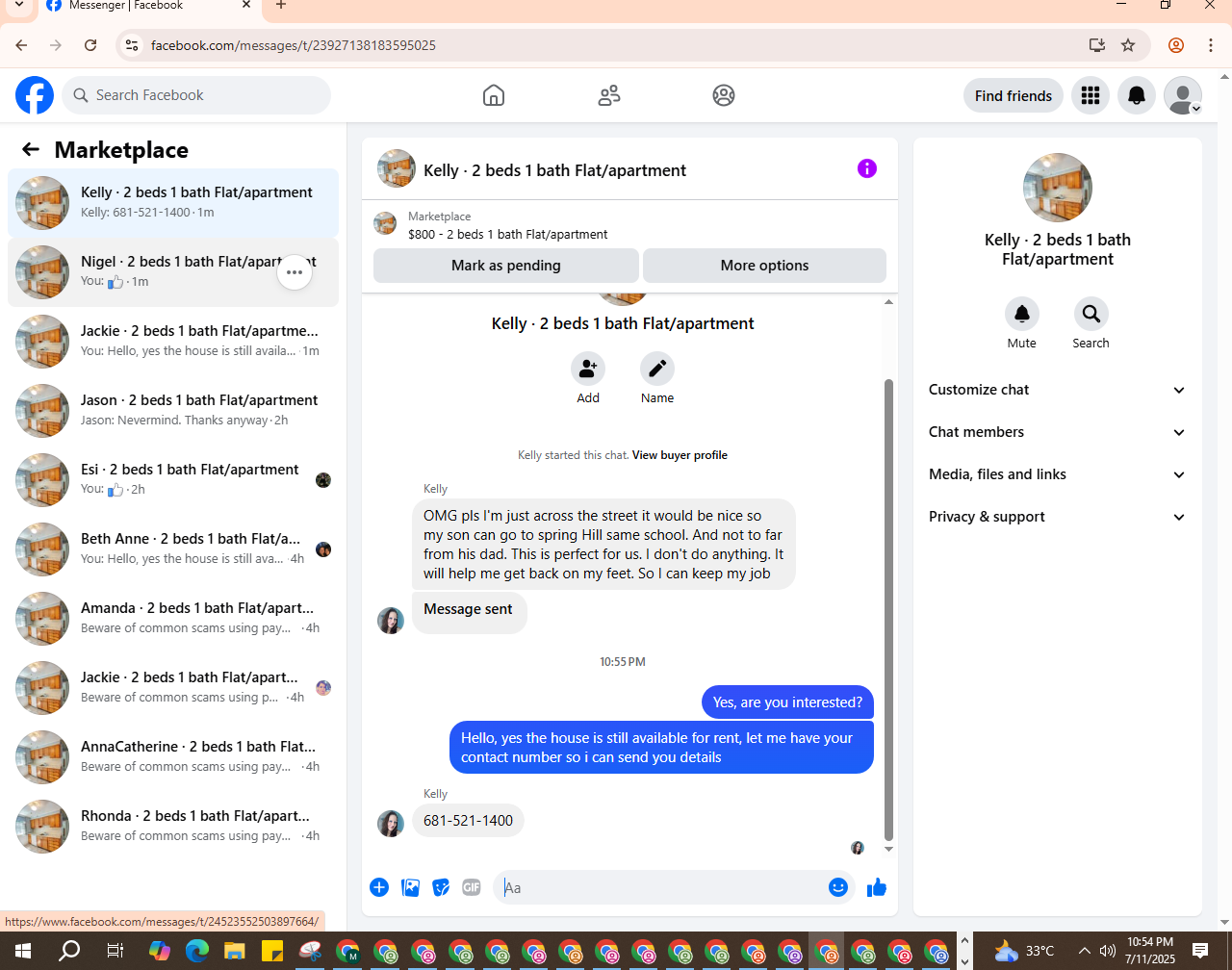
Task: Open AnnaCatherine's conversation in the list
Action: pos(173,757)
